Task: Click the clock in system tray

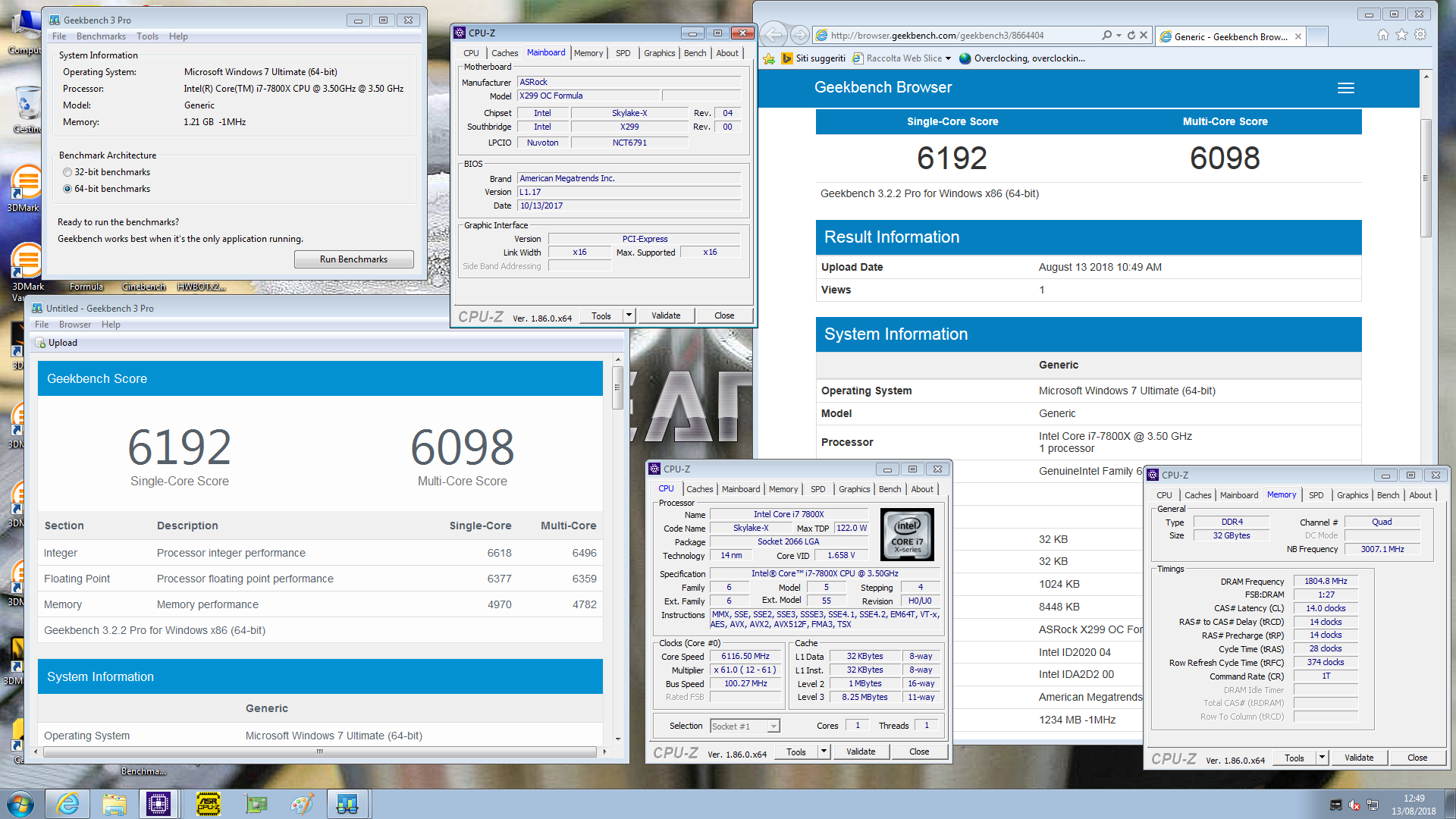Action: 1414,804
